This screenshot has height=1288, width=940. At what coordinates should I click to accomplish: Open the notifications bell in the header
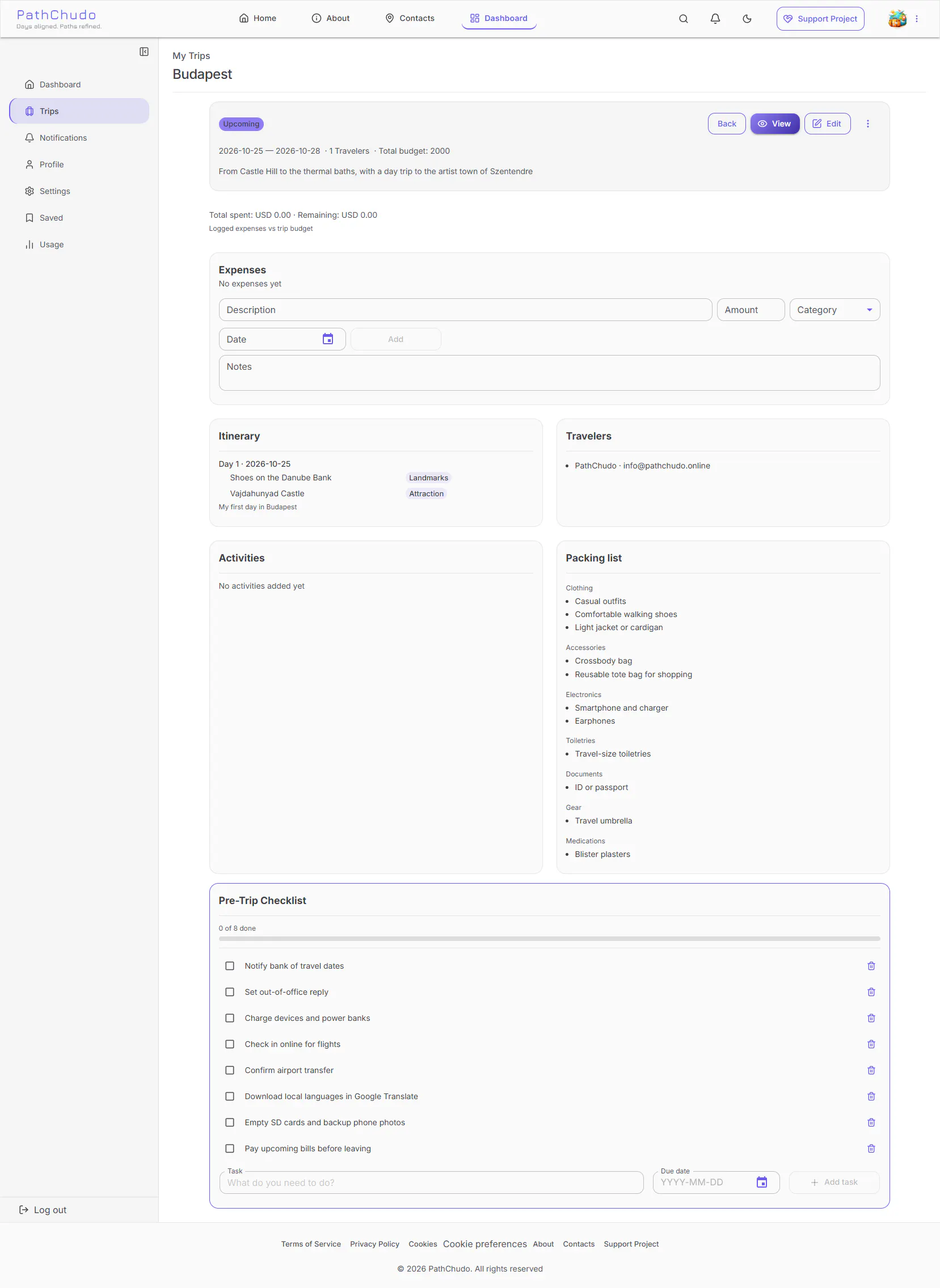tap(715, 19)
